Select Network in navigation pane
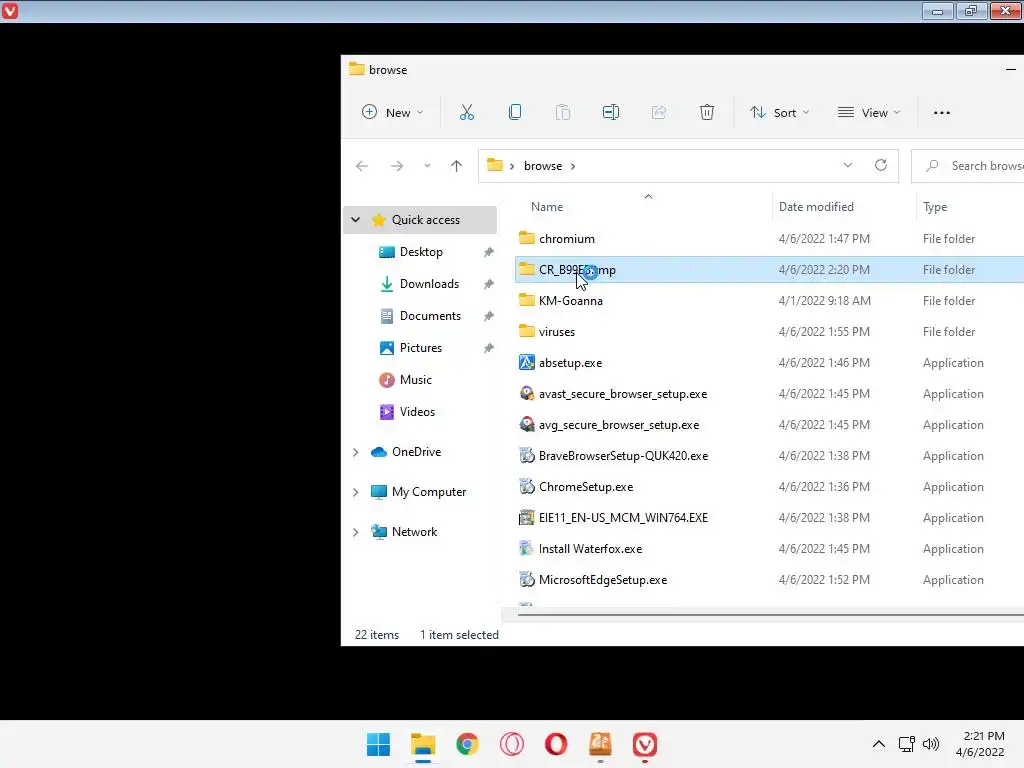Screen dimensions: 1024x768 (414, 531)
